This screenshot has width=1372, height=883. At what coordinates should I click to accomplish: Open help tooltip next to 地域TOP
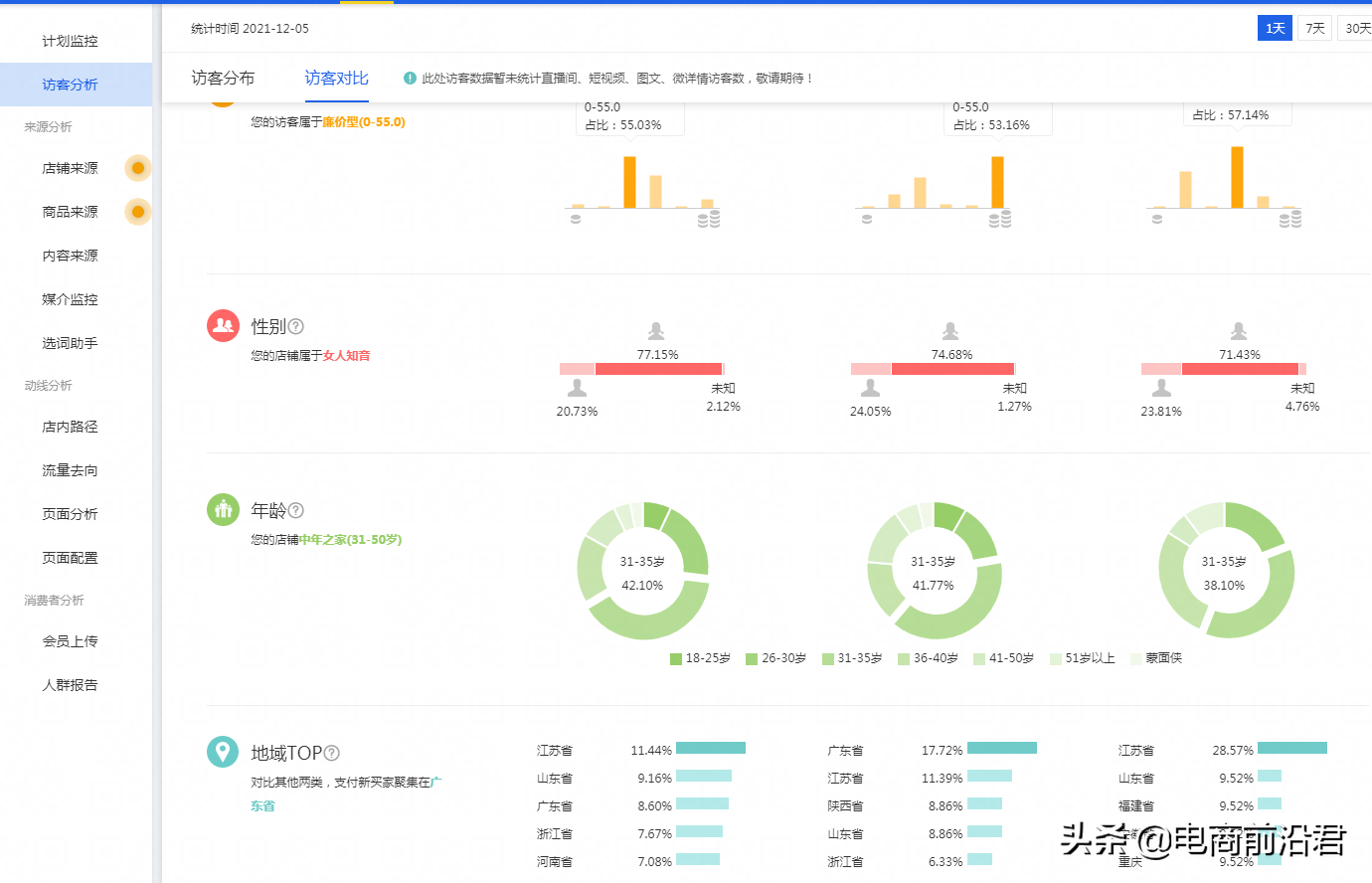coord(332,754)
